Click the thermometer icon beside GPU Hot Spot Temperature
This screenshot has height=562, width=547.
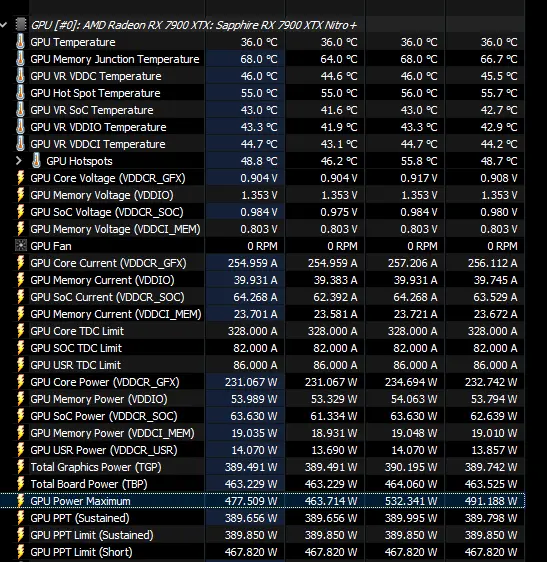[20, 93]
